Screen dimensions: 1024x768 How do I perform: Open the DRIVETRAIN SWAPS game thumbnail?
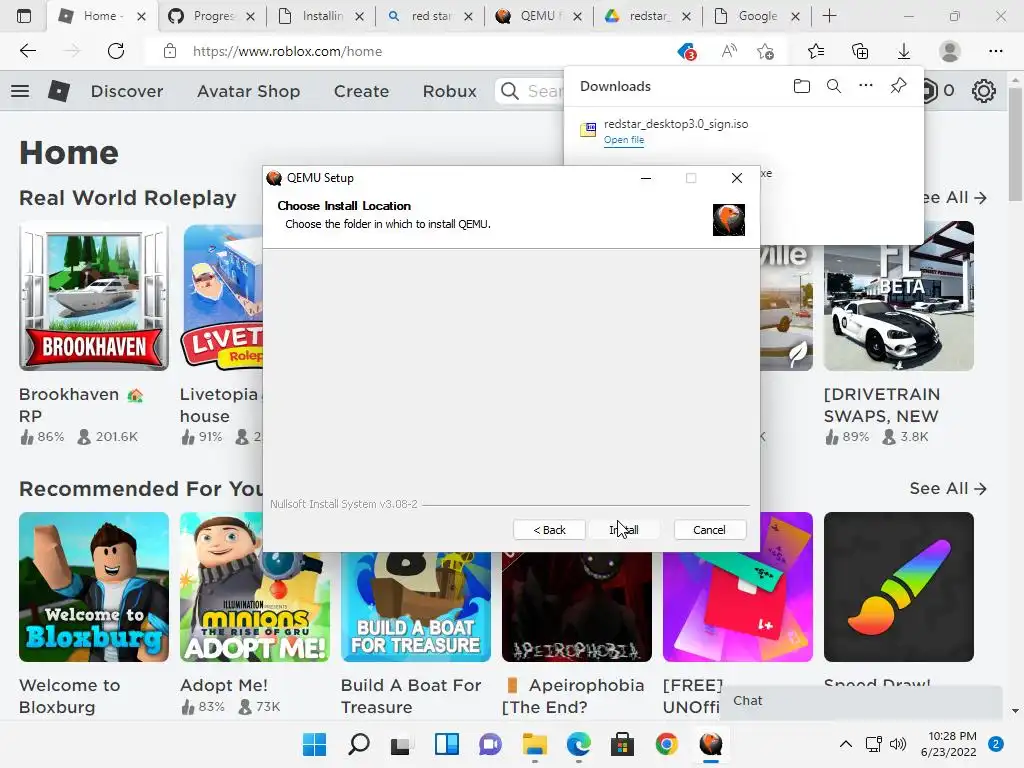coord(899,296)
